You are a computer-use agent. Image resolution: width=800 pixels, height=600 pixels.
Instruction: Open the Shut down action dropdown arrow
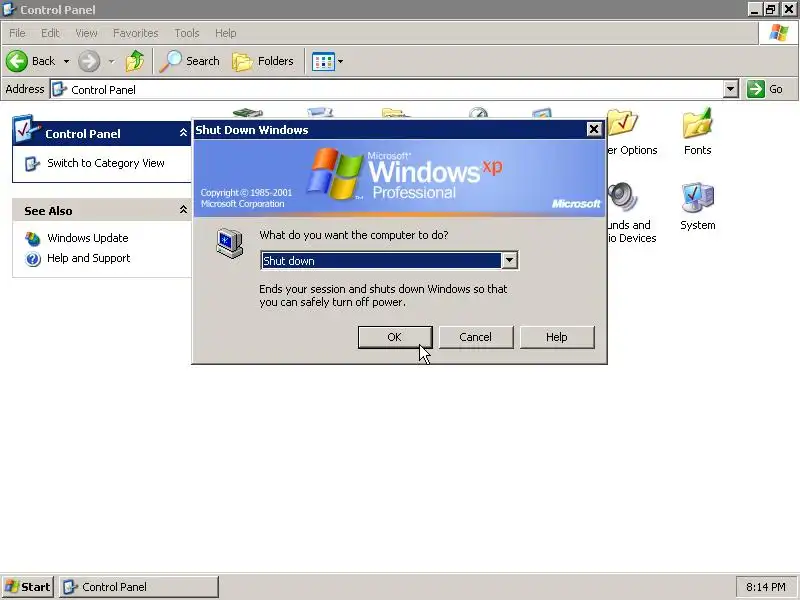coord(509,261)
